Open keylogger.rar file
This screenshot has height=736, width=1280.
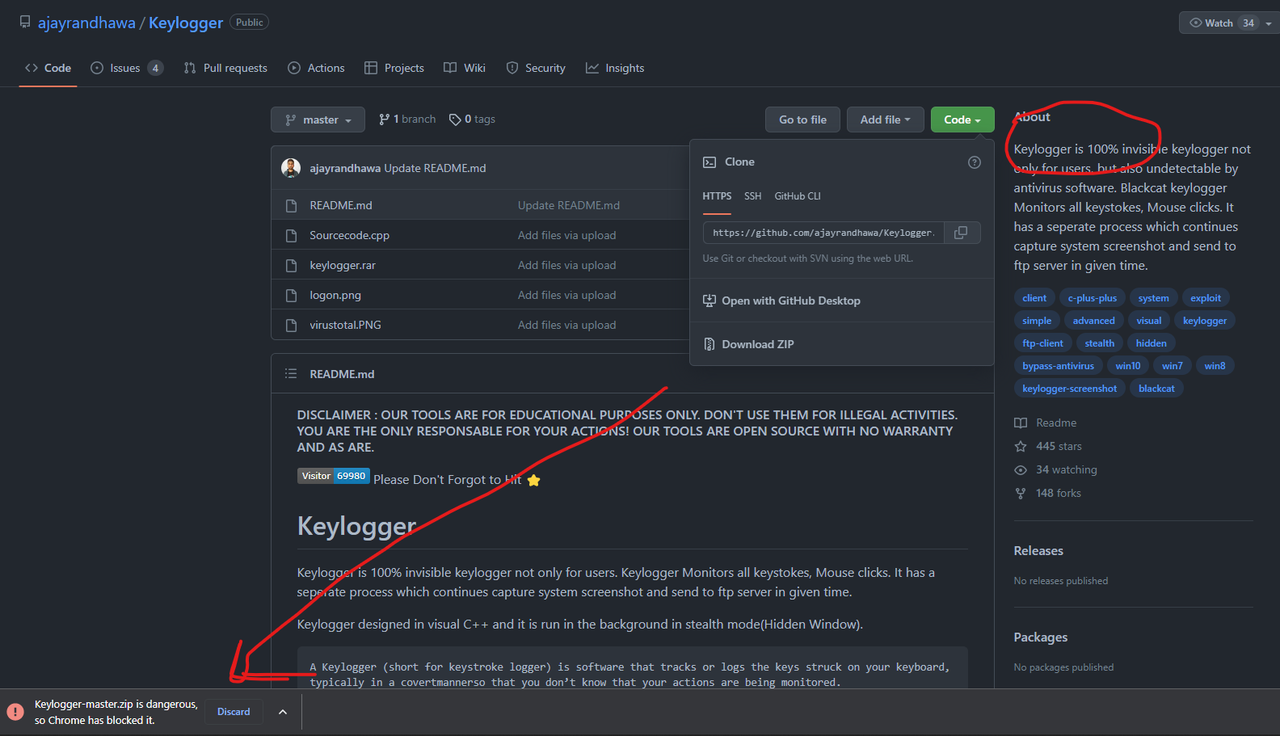(343, 265)
